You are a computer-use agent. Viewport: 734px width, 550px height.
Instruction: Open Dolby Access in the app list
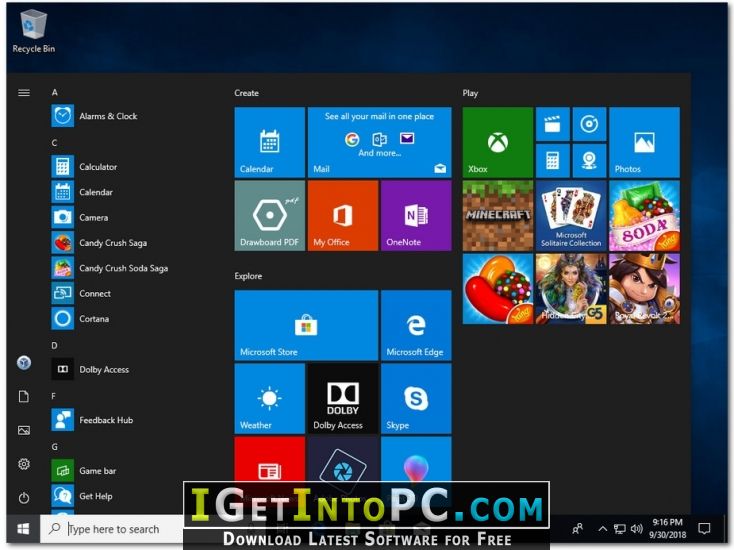click(x=108, y=369)
